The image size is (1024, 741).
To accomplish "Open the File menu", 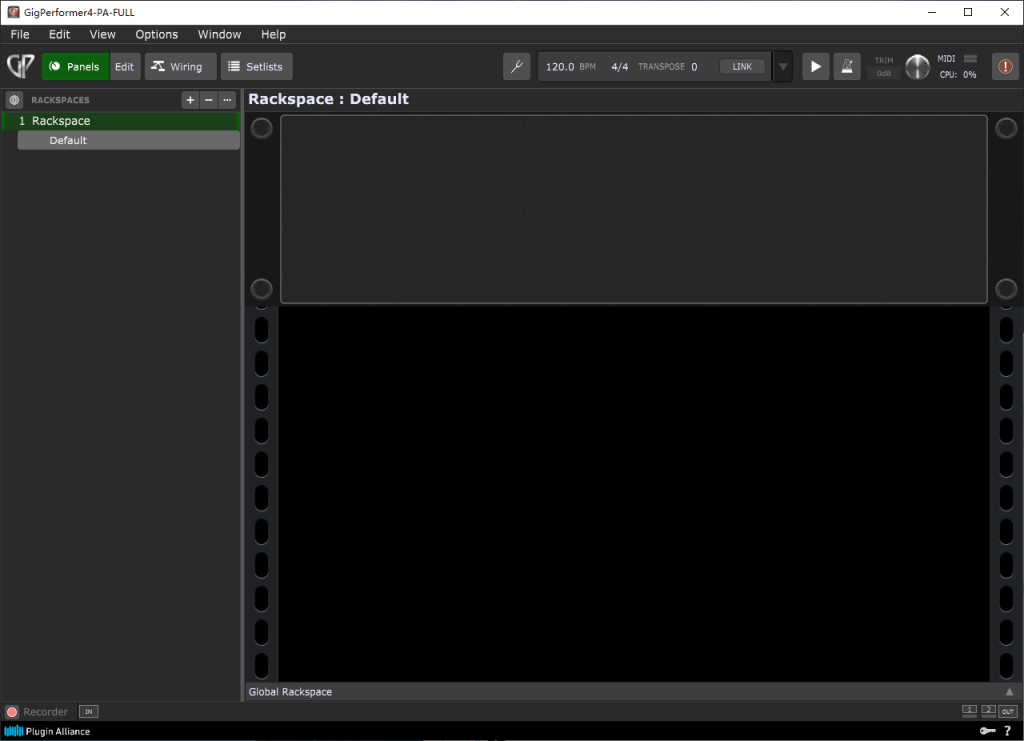I will click(x=20, y=35).
